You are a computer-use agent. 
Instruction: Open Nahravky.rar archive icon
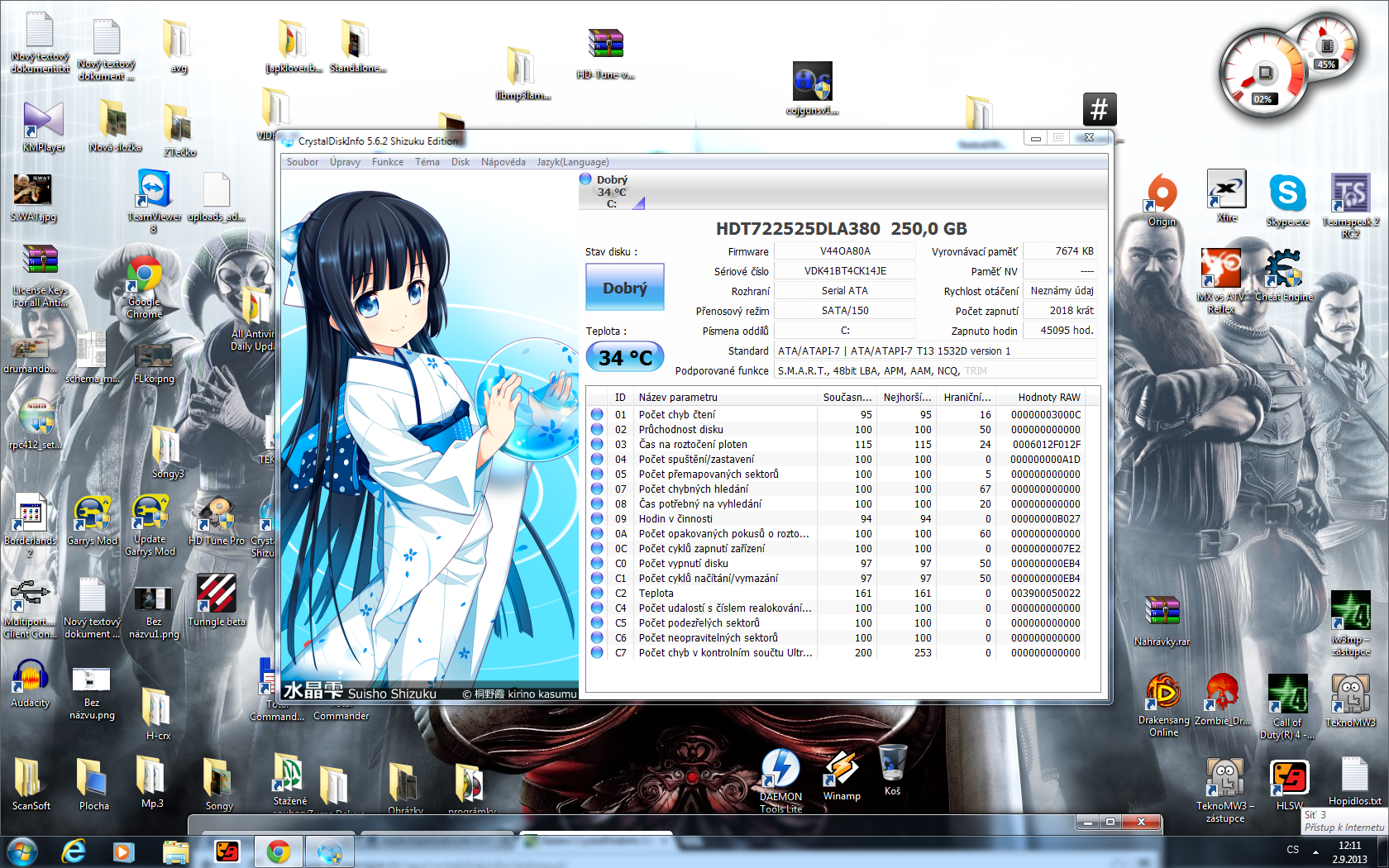1162,620
